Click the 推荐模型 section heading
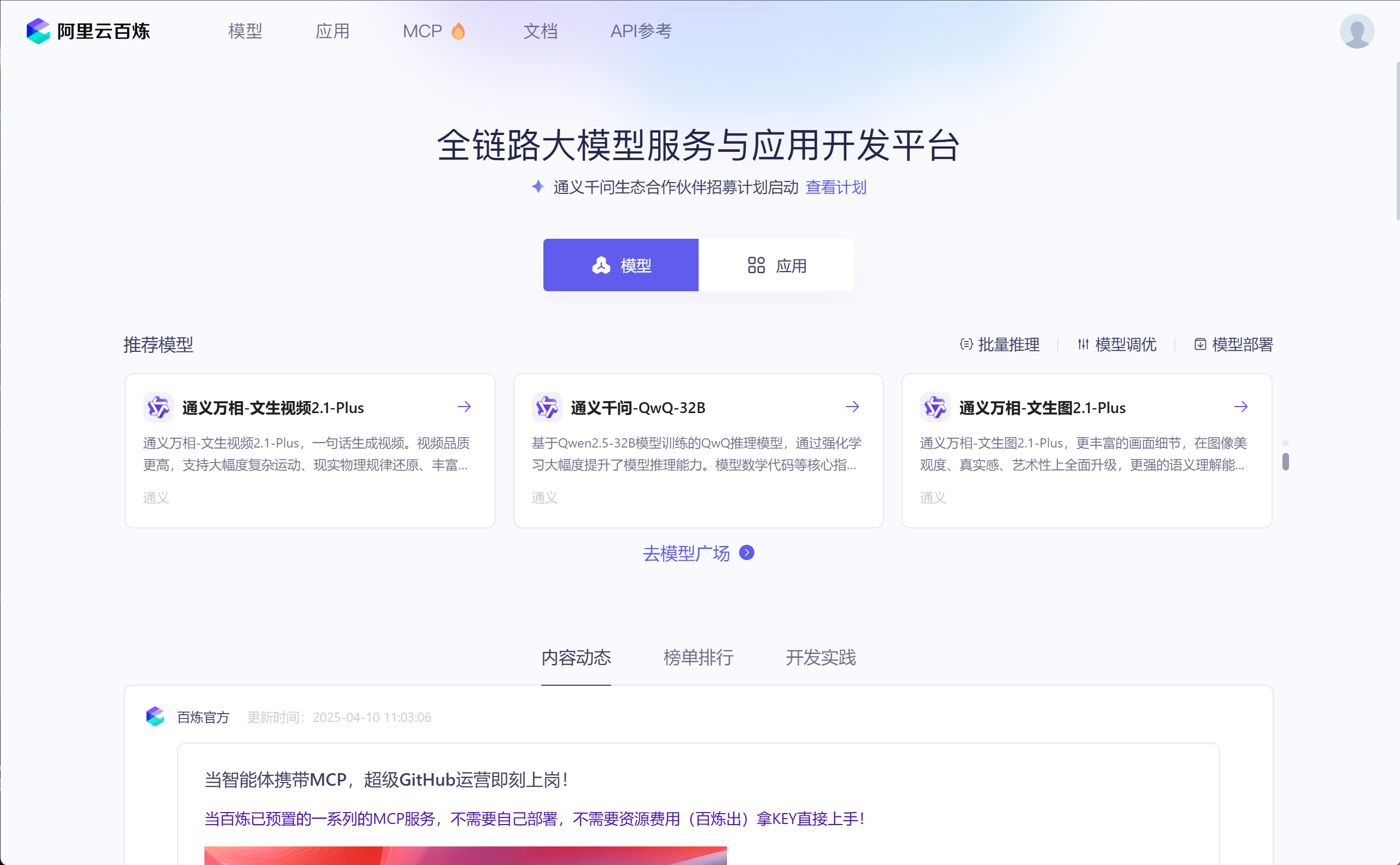Viewport: 1400px width, 865px height. pos(159,344)
